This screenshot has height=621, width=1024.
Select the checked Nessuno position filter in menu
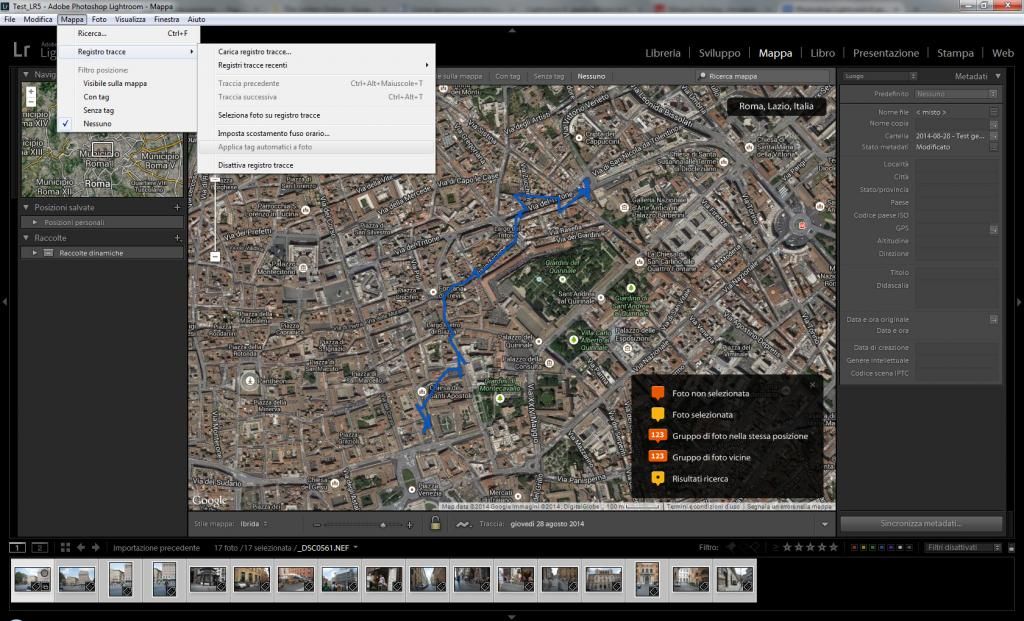[x=97, y=123]
